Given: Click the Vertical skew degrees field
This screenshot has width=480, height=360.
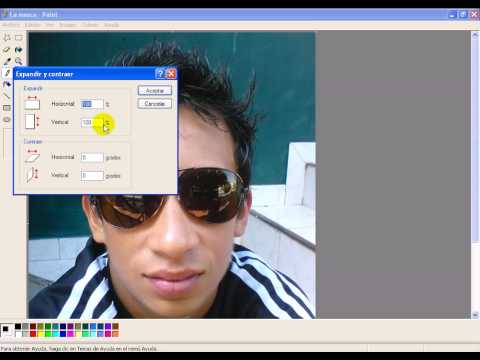Looking at the screenshot, I should (92, 175).
